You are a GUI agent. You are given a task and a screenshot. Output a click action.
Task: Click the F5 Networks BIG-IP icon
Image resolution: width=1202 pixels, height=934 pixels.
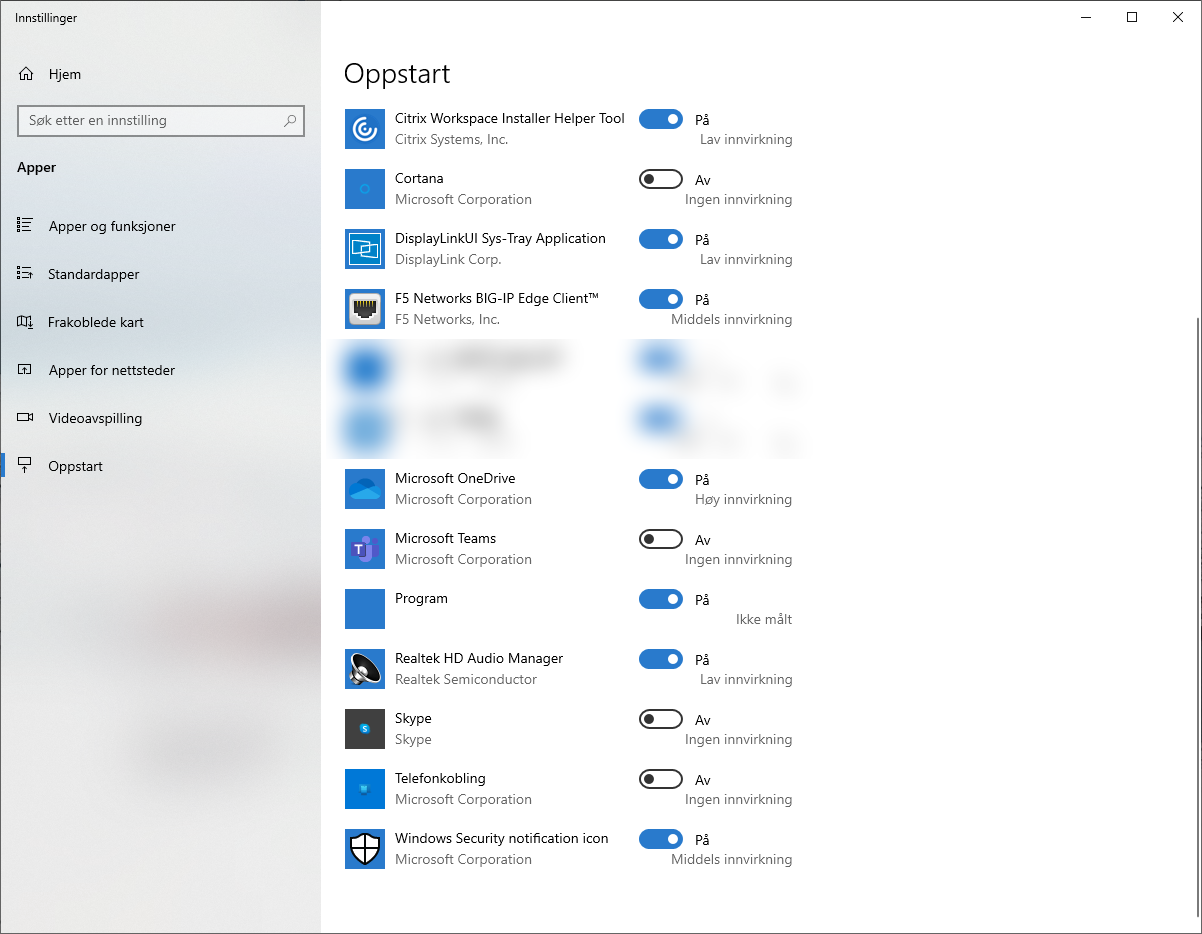pyautogui.click(x=365, y=309)
